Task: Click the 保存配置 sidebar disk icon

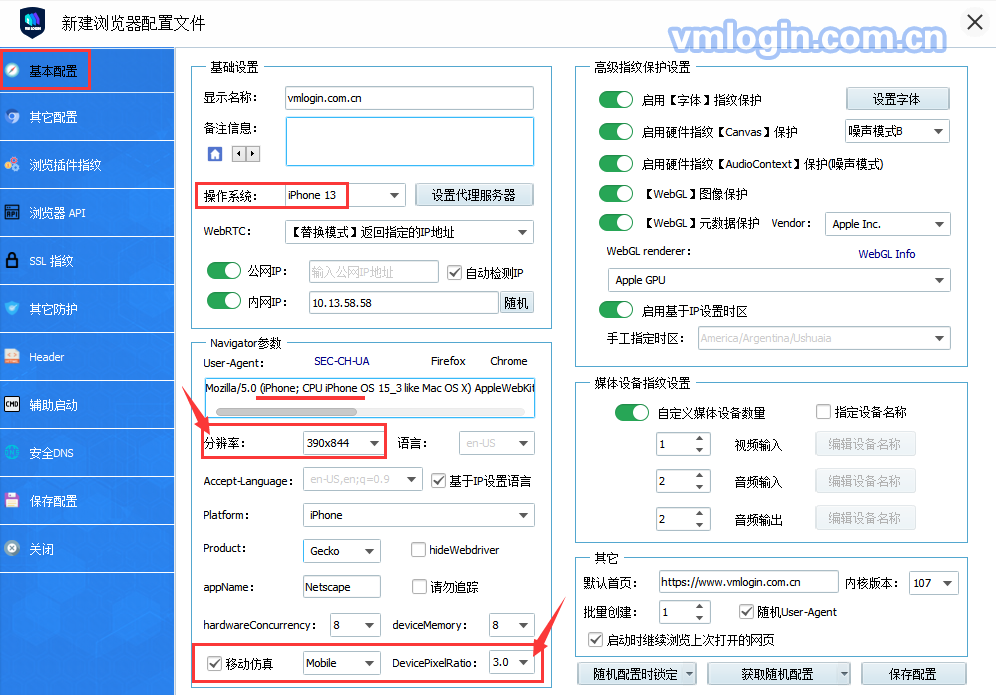Action: [x=12, y=501]
